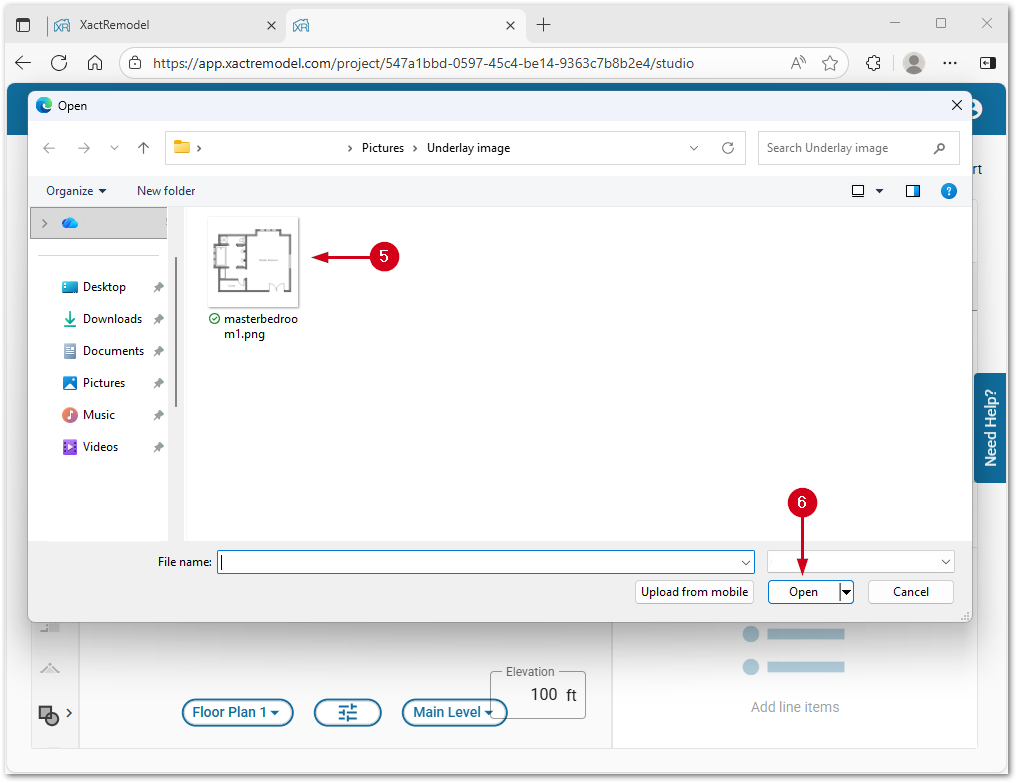Click the File name input field
Viewport: 1017px width, 783px height.
484,562
